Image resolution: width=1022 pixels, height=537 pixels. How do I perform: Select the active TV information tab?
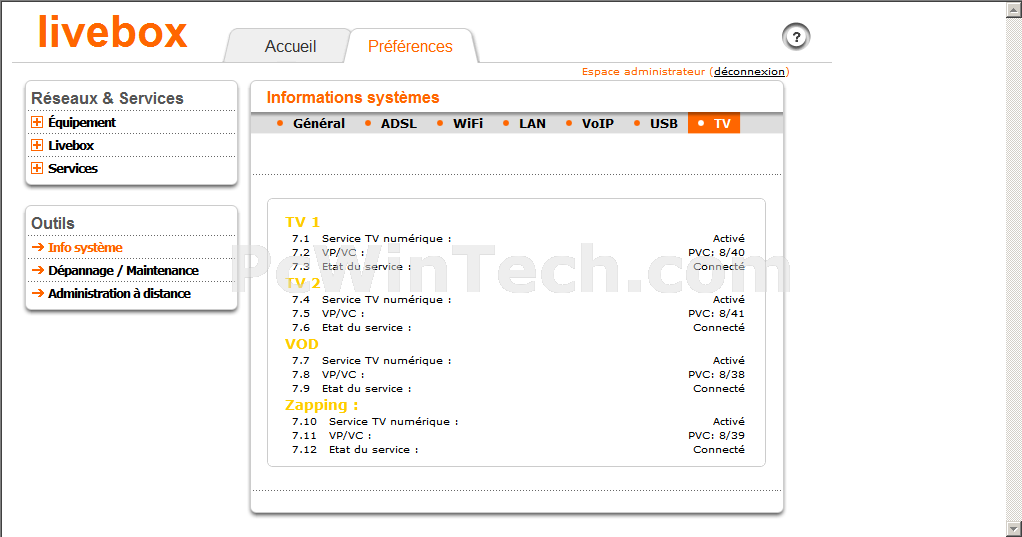[714, 123]
